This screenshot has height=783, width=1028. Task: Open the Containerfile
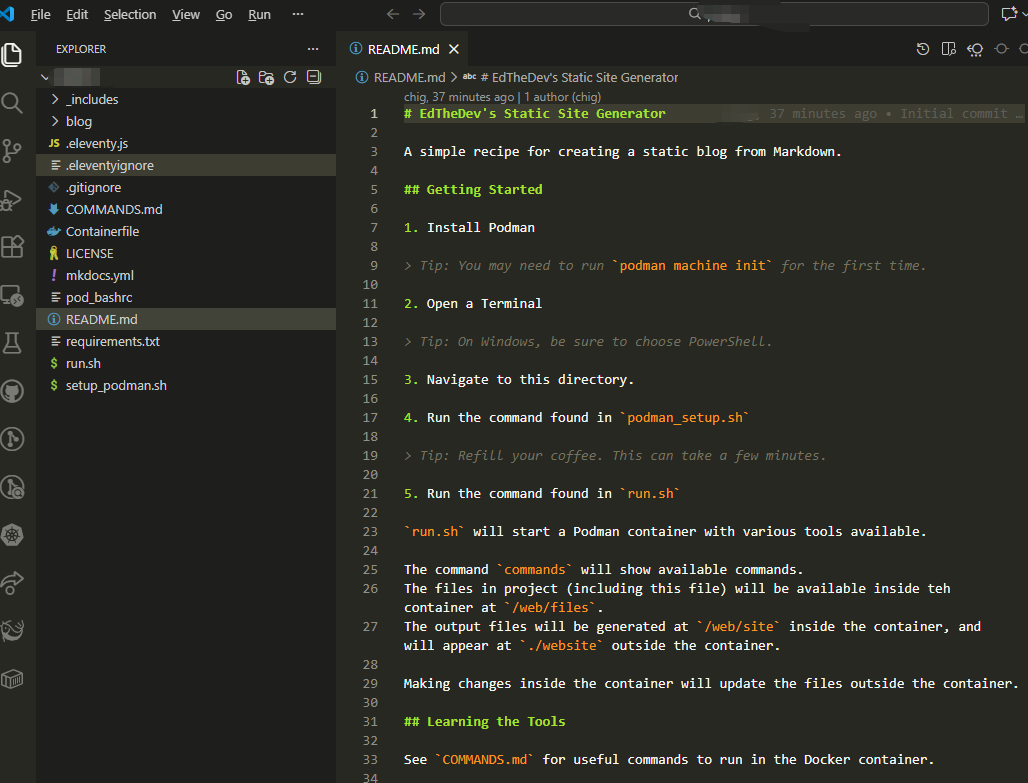point(102,231)
